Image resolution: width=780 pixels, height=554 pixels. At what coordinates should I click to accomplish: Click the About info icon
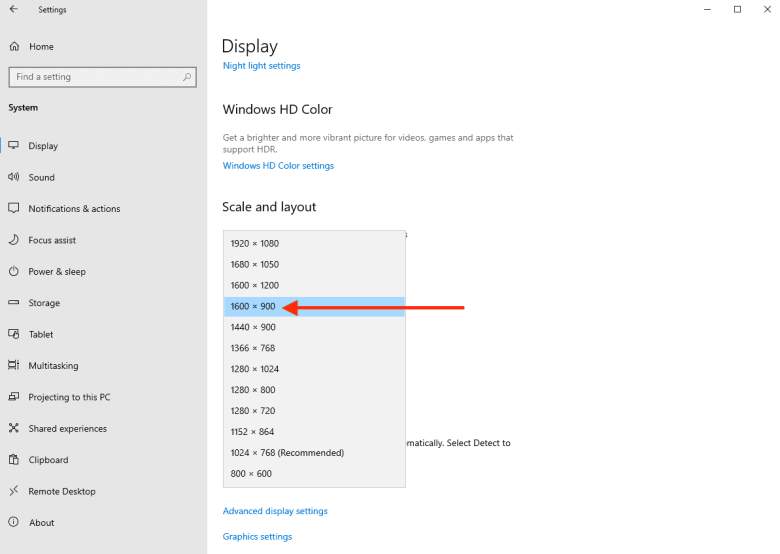click(14, 522)
